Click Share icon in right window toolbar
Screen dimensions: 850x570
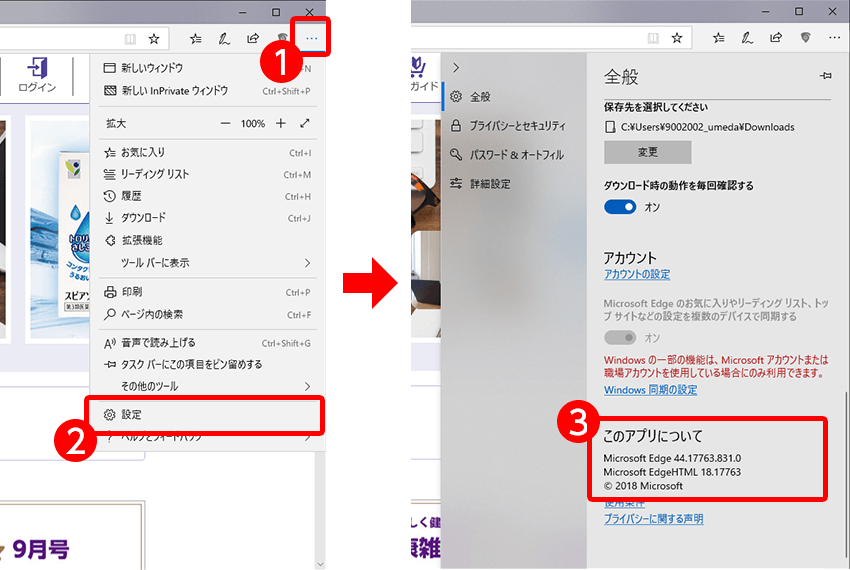coord(776,37)
